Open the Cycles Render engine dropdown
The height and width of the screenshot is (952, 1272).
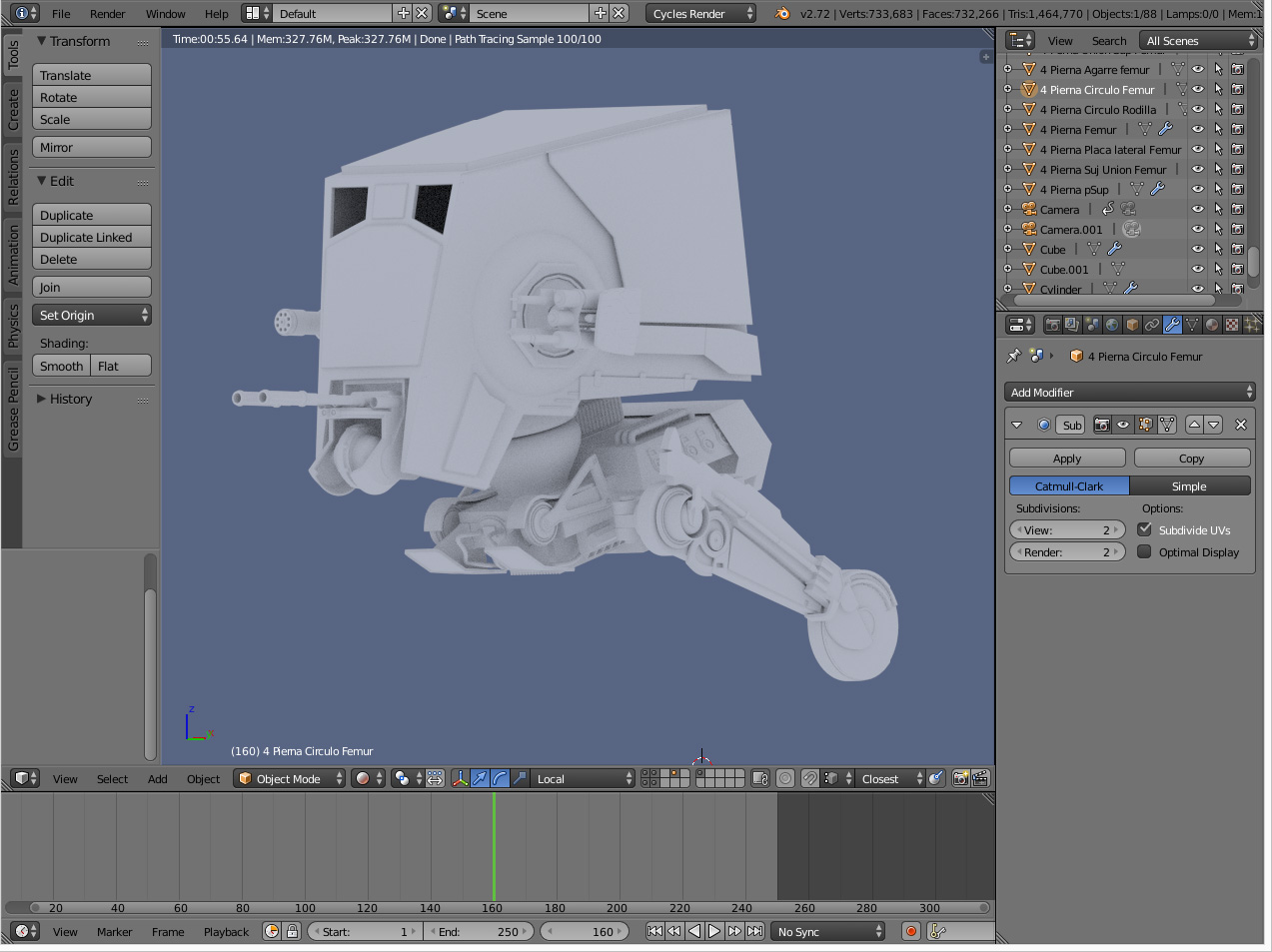click(701, 13)
